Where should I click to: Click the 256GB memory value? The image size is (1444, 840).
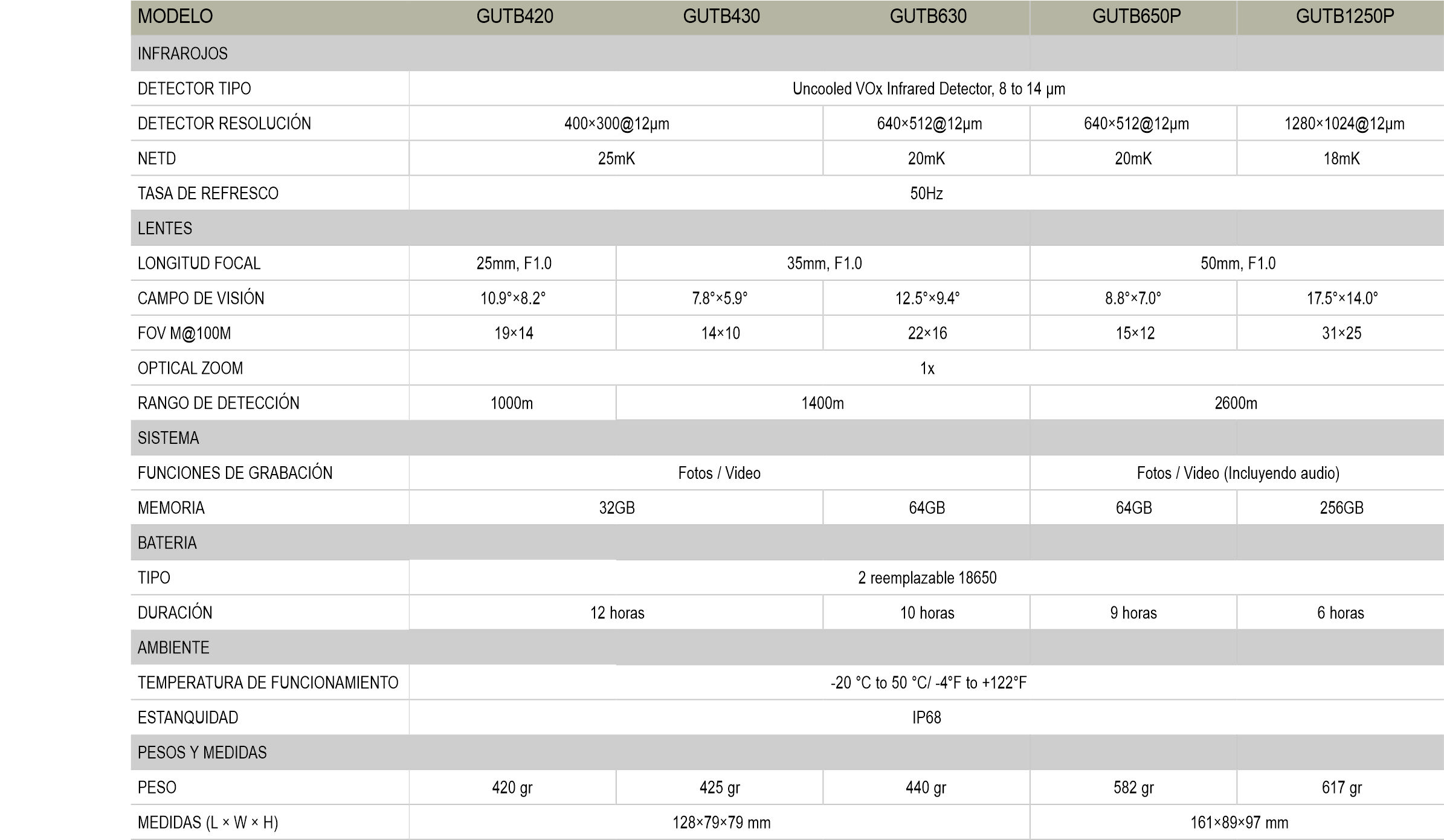coord(1341,508)
